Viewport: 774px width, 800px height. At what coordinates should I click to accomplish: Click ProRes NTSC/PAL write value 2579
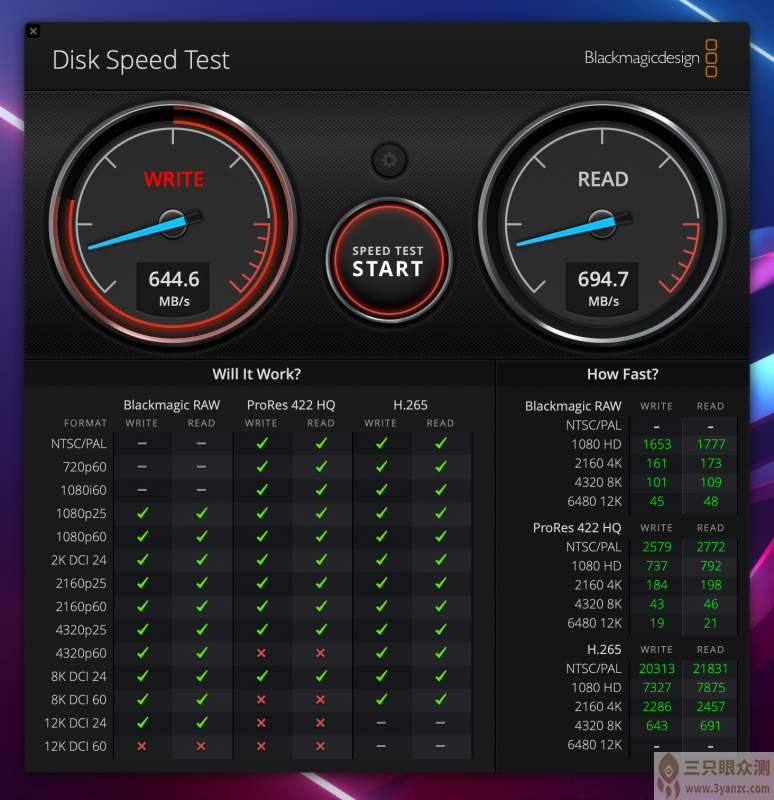[x=657, y=547]
